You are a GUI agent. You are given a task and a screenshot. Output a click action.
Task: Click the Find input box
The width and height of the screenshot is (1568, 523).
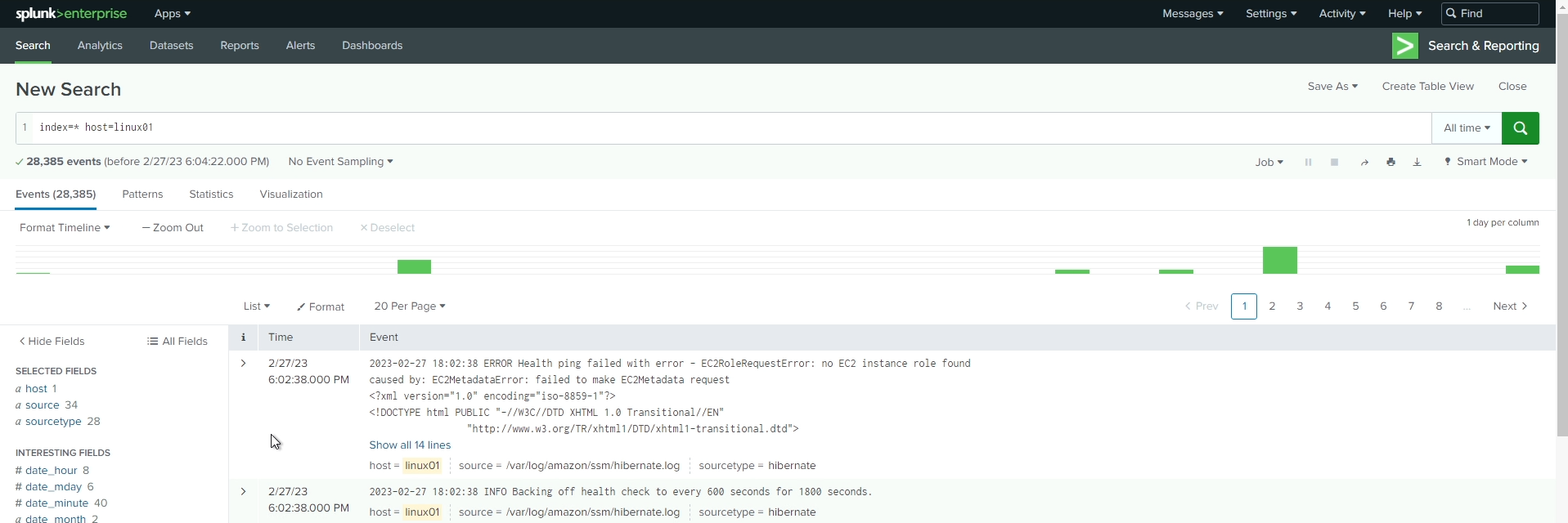(1490, 14)
